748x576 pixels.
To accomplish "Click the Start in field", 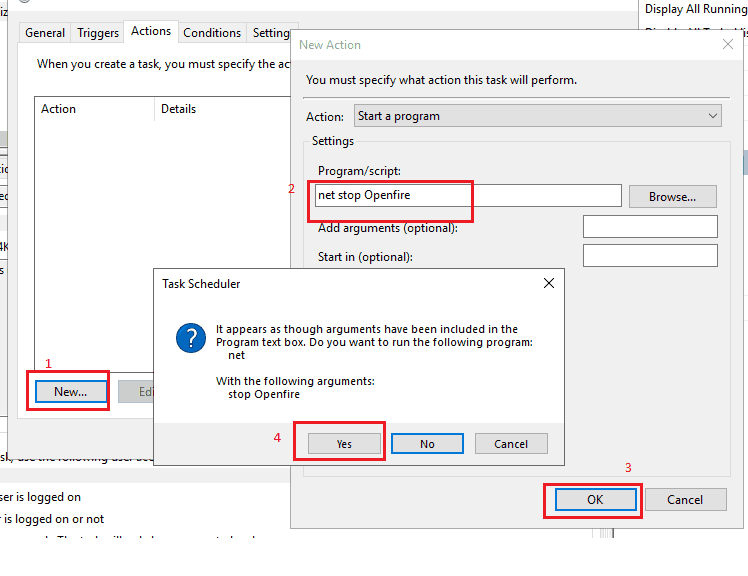I will coord(650,256).
